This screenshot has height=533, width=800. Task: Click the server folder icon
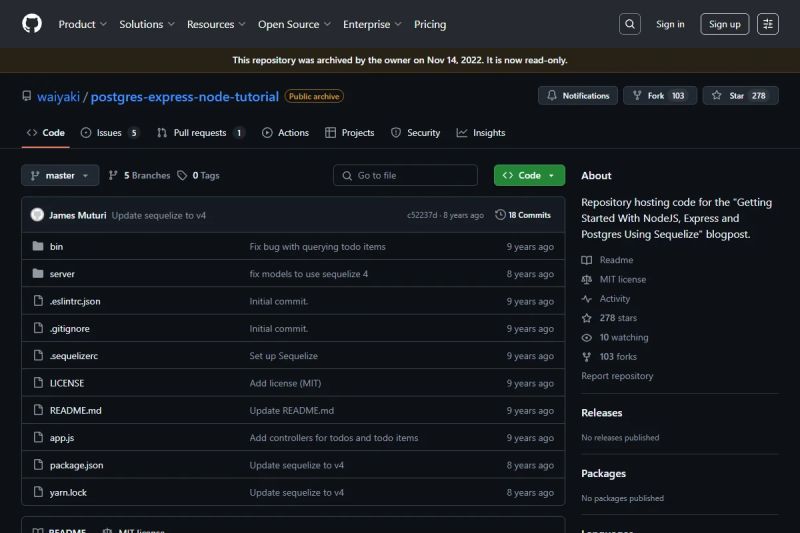(x=38, y=274)
